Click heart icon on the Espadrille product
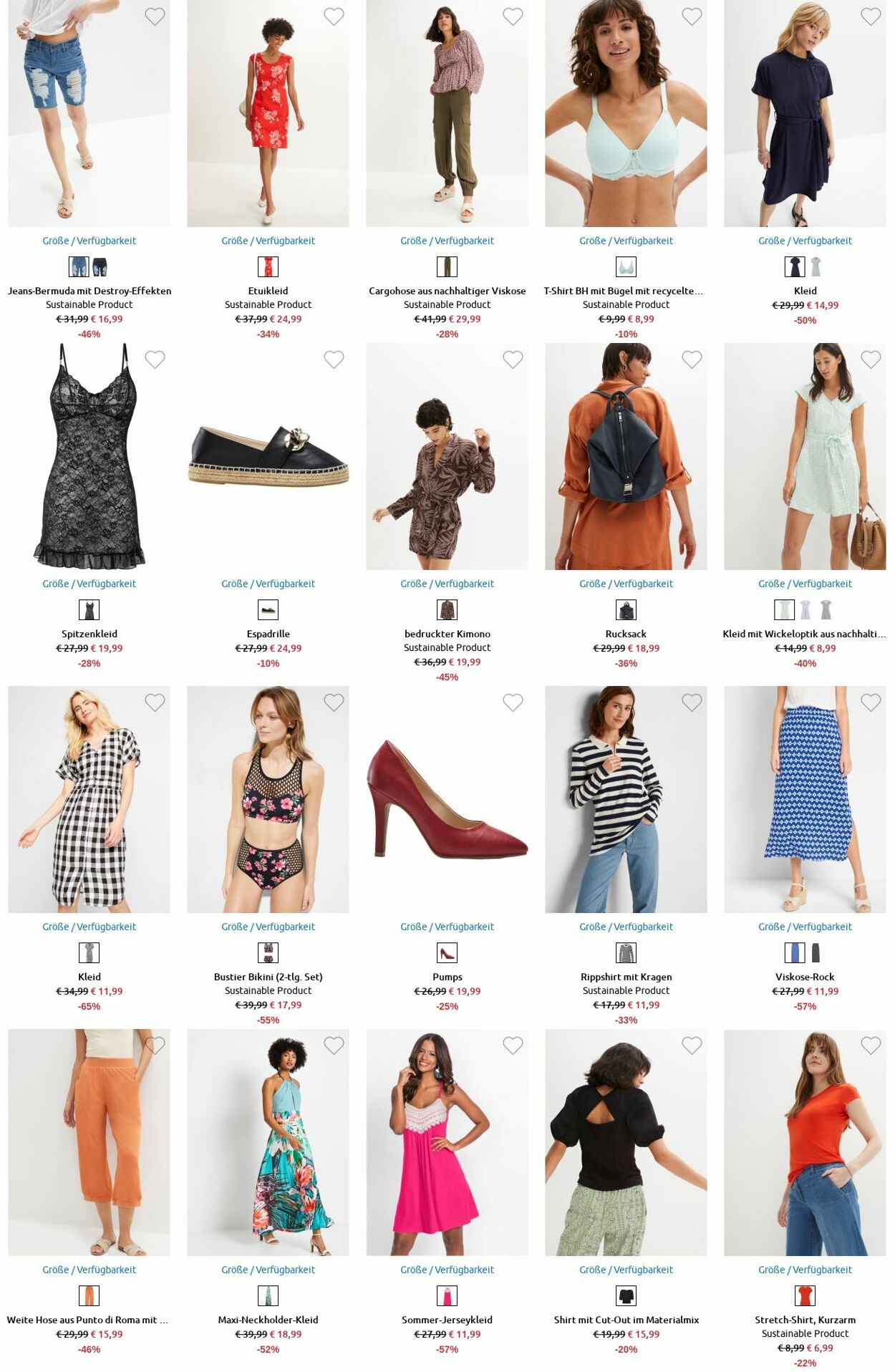 click(x=334, y=359)
